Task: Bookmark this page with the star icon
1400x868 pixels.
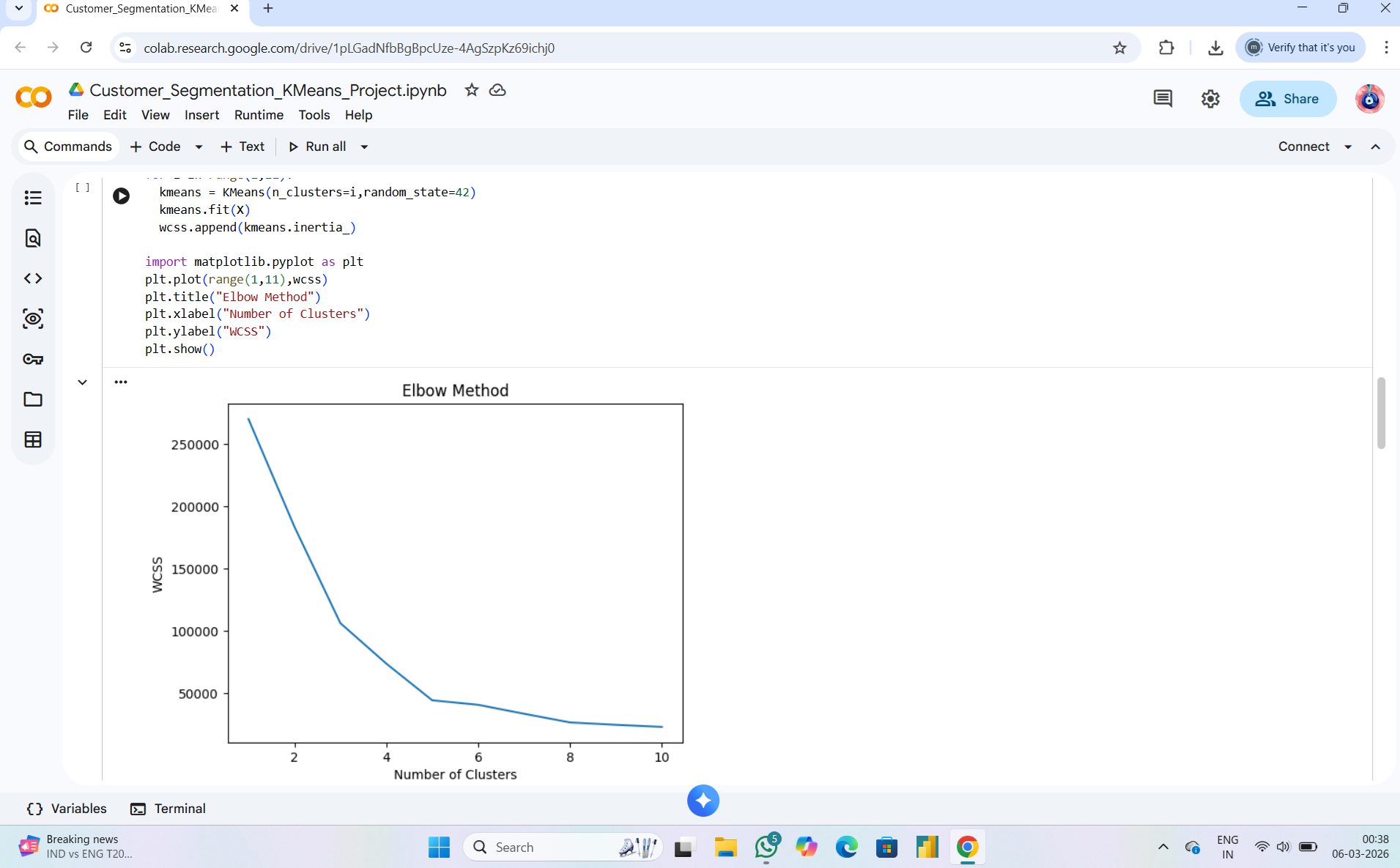Action: (1119, 48)
